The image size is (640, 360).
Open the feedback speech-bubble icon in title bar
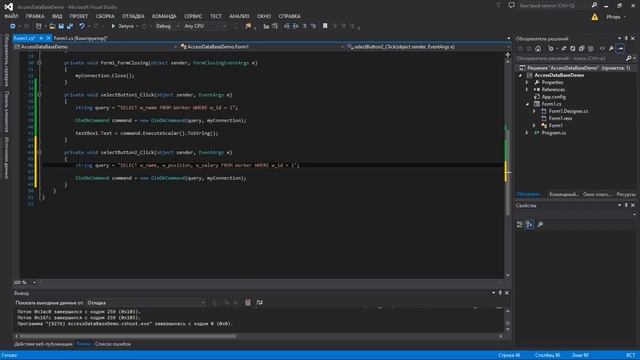coord(511,5)
